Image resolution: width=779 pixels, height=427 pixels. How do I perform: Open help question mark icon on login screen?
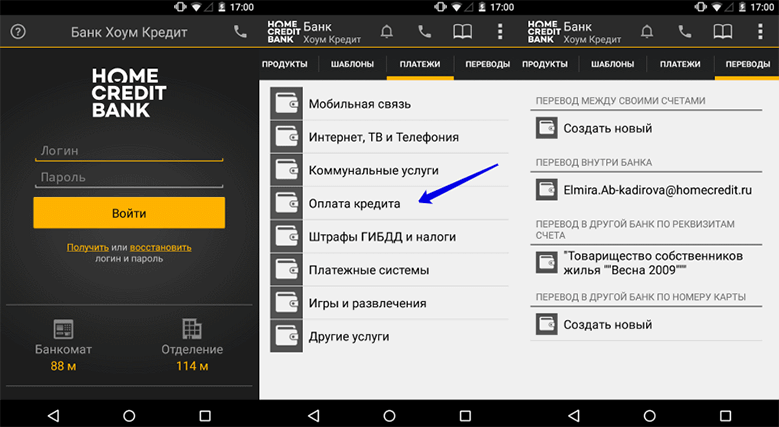point(18,32)
